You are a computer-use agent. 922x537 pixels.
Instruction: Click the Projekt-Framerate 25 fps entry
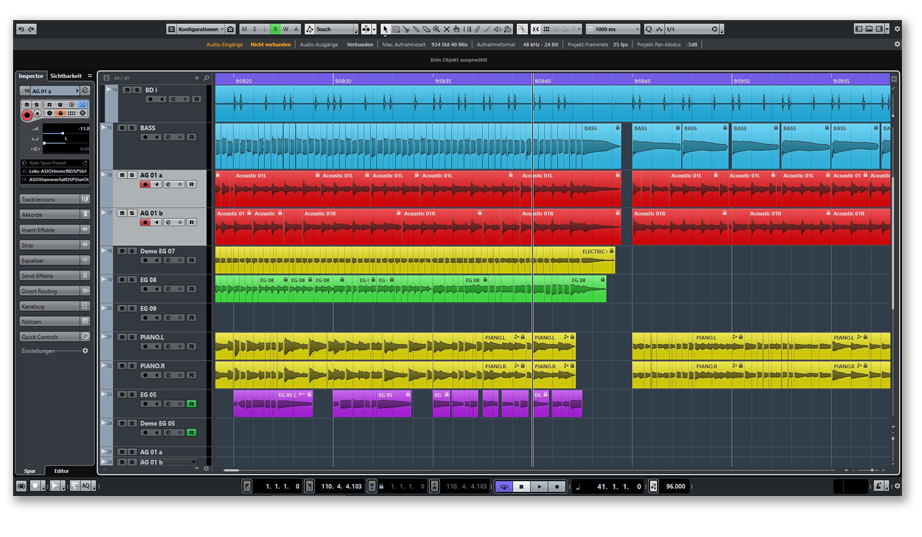597,45
